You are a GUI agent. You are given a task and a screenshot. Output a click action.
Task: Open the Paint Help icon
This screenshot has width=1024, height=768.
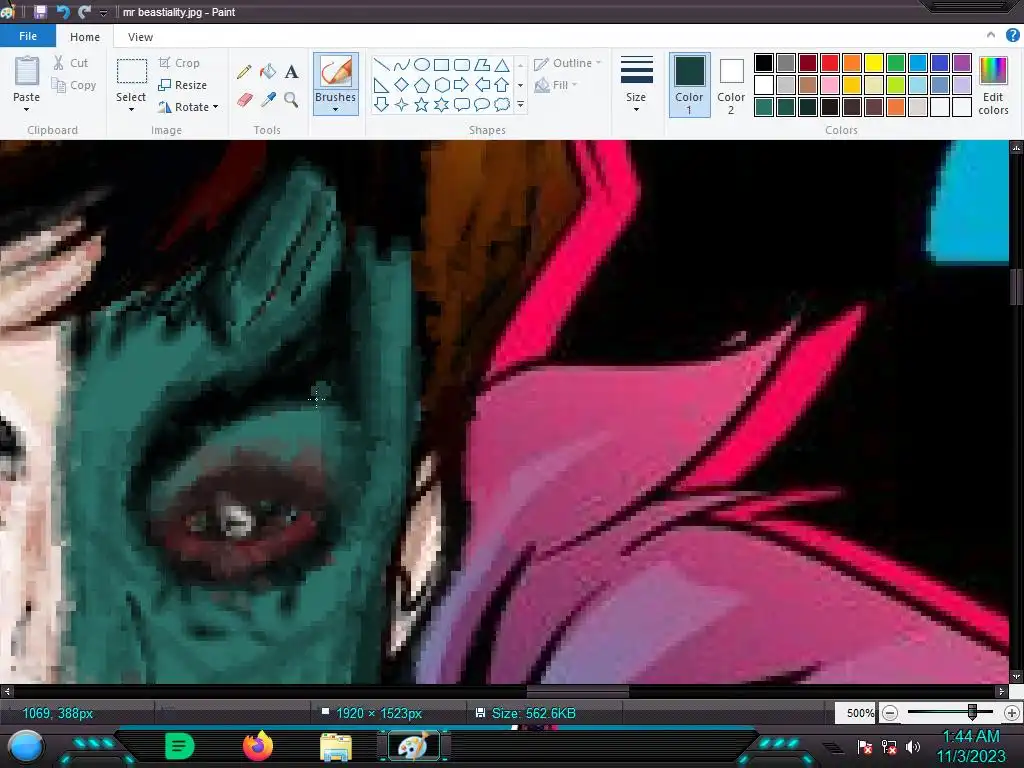pyautogui.click(x=1012, y=35)
